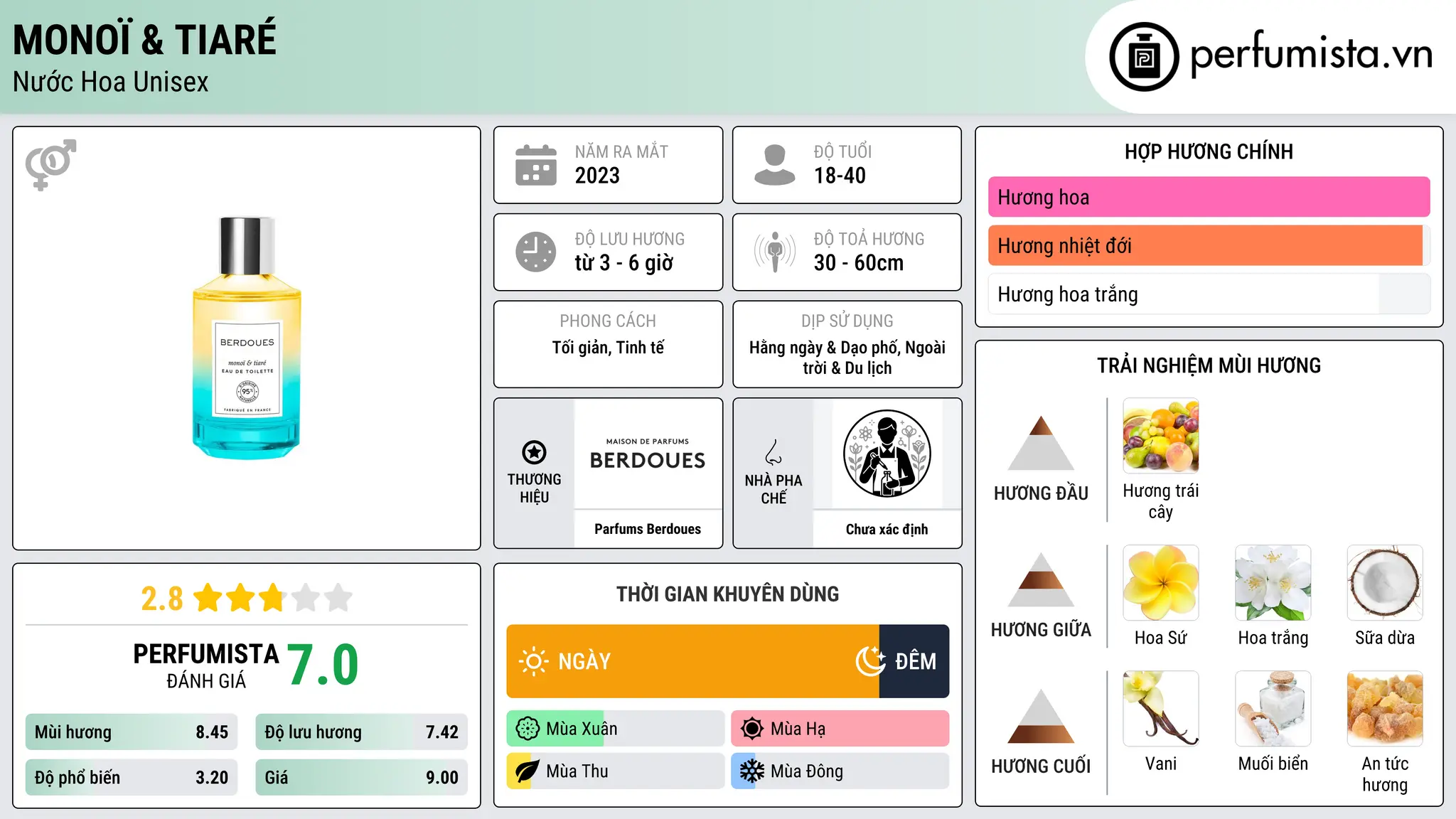Click the Độ lưu hương 7.42 score bar
Viewport: 1456px width, 819px height.
tap(361, 732)
